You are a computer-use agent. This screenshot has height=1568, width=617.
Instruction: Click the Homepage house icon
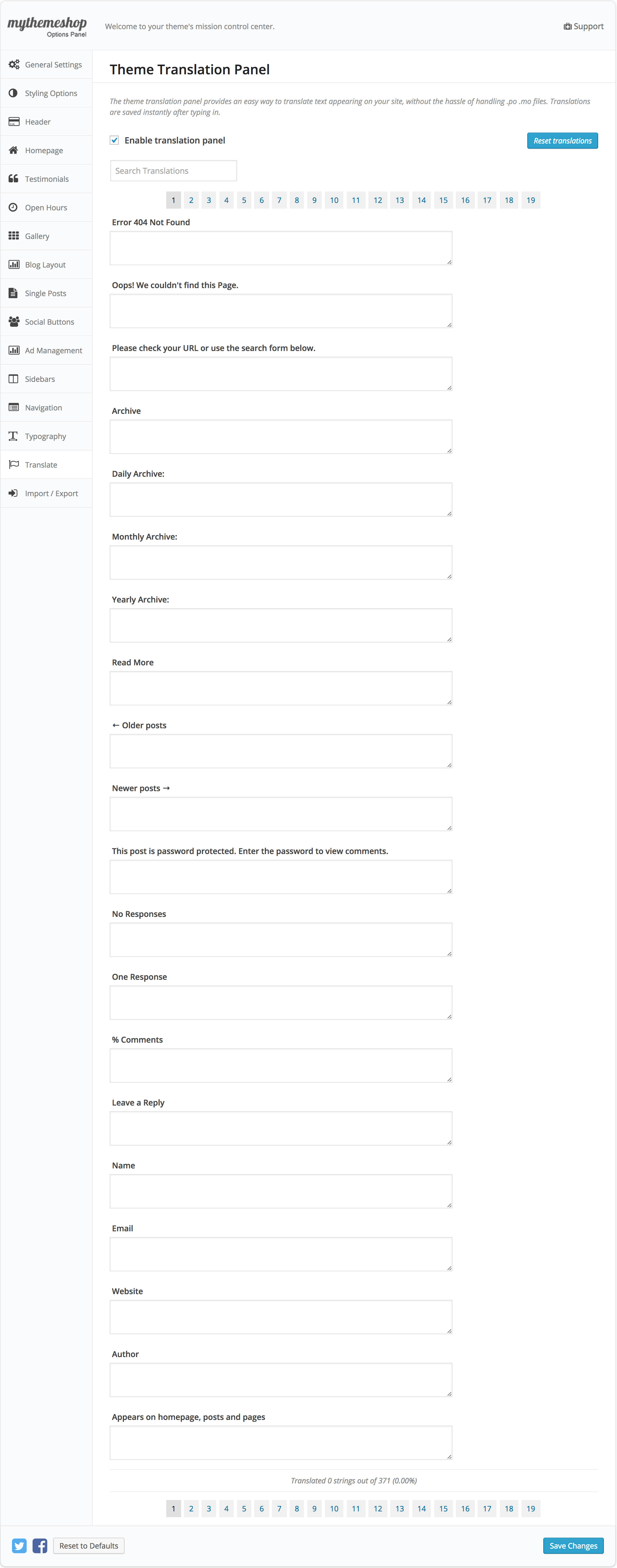click(x=13, y=150)
